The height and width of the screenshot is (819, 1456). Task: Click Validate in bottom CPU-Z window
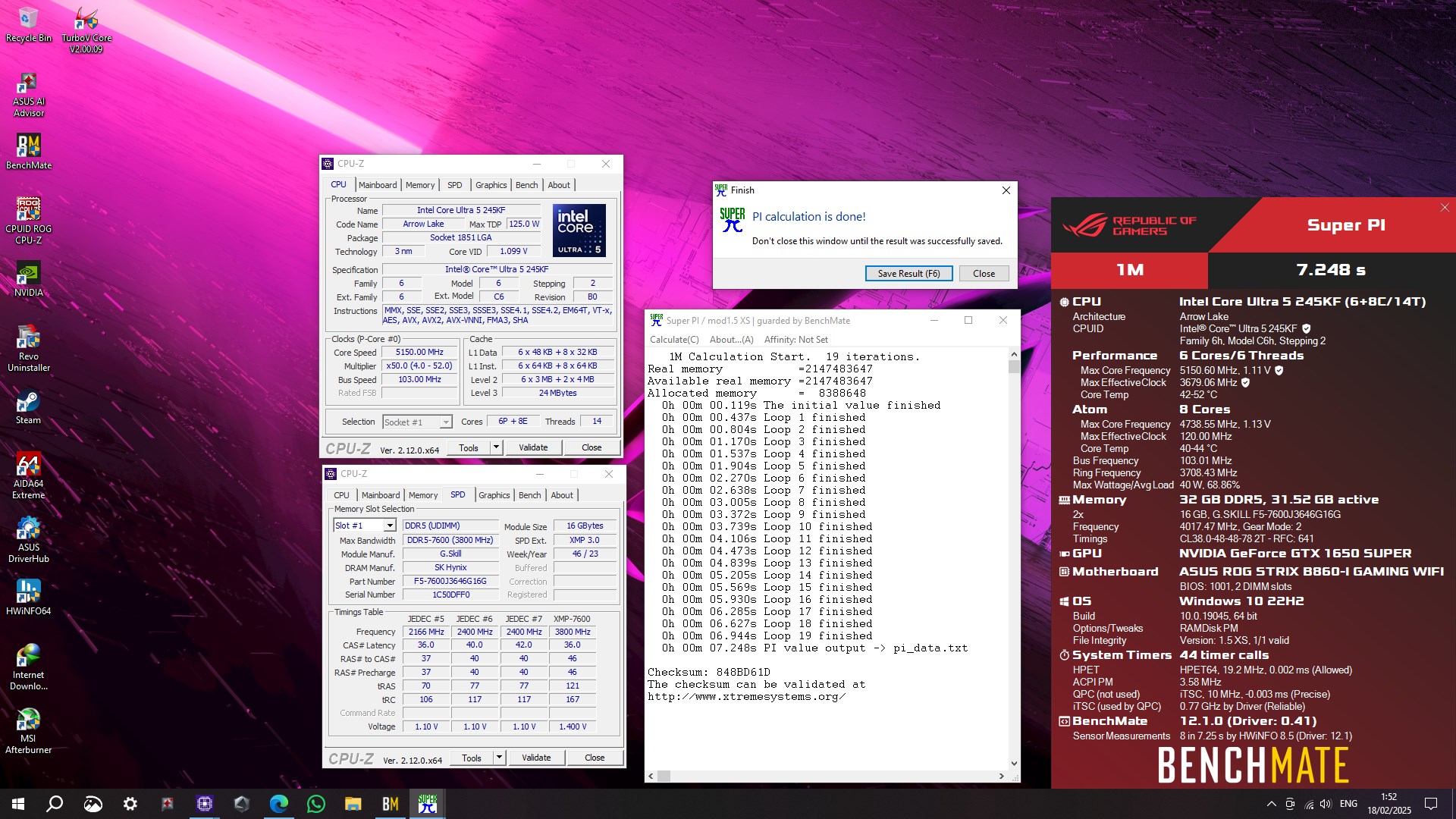click(x=536, y=758)
